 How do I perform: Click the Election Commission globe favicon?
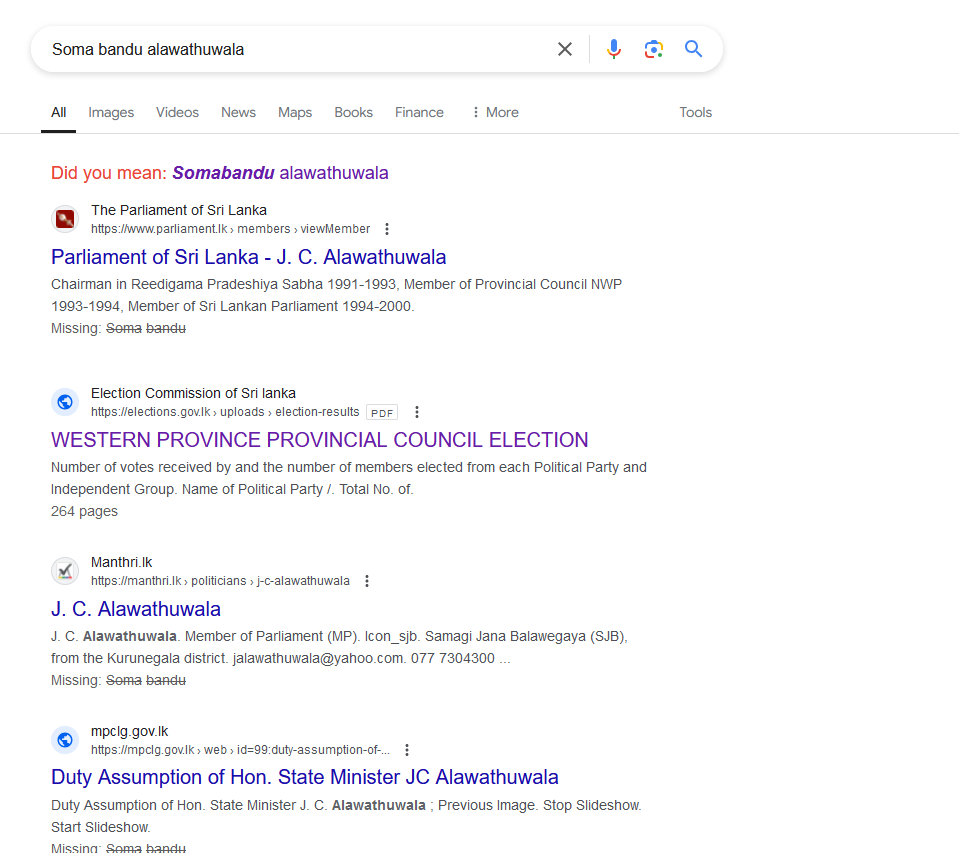pyautogui.click(x=65, y=402)
